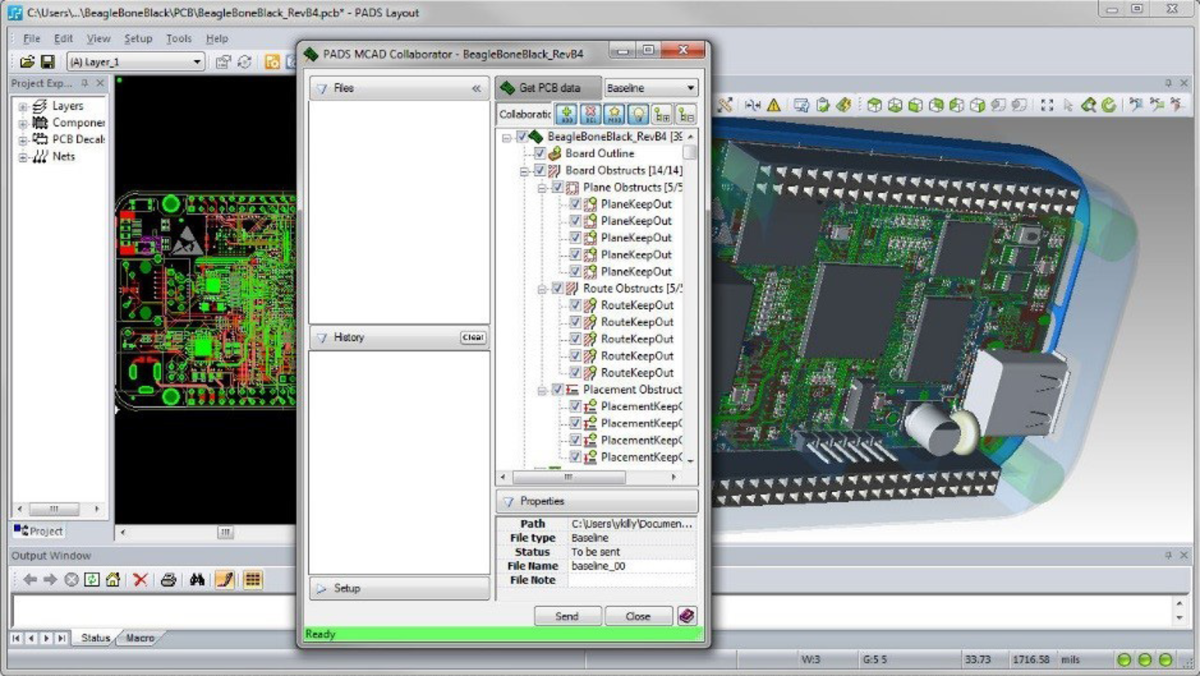Open the Tools menu
Viewport: 1200px width, 676px height.
pos(179,38)
